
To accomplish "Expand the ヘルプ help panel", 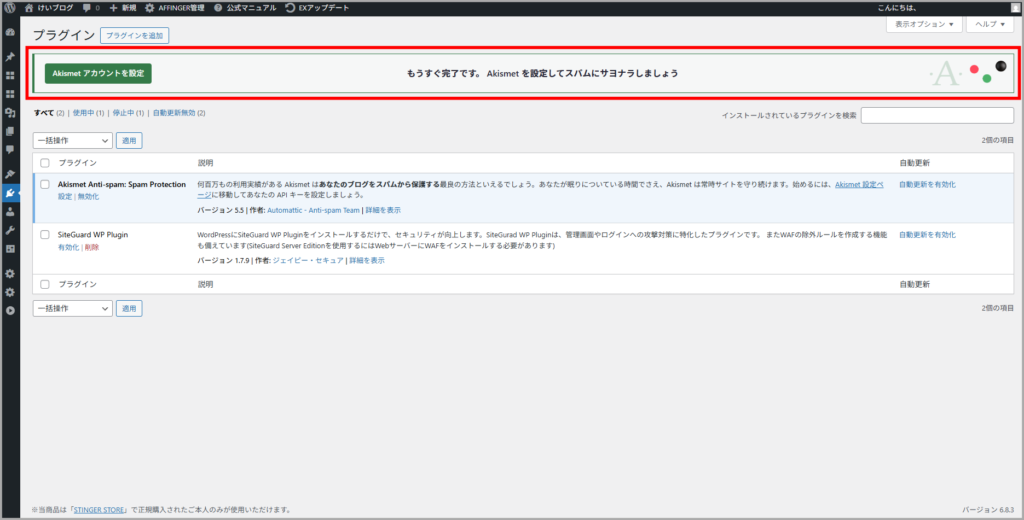I will [989, 24].
